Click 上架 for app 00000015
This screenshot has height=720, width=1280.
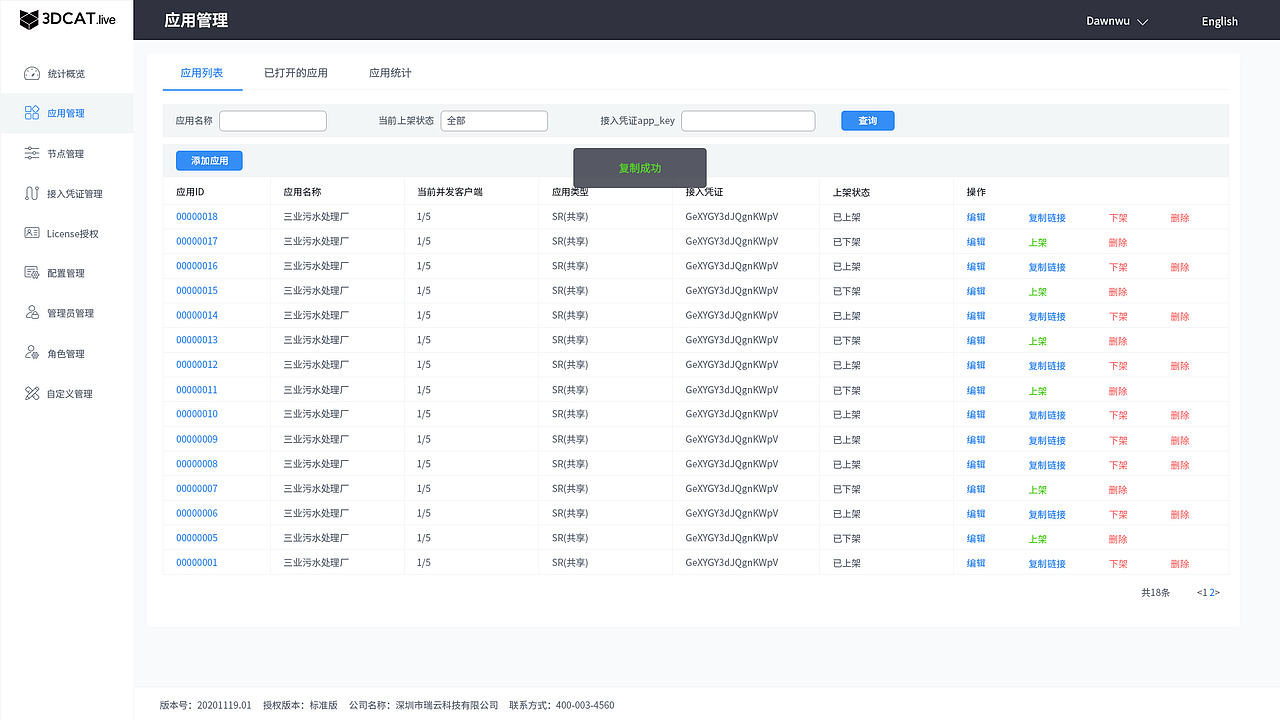[1038, 292]
